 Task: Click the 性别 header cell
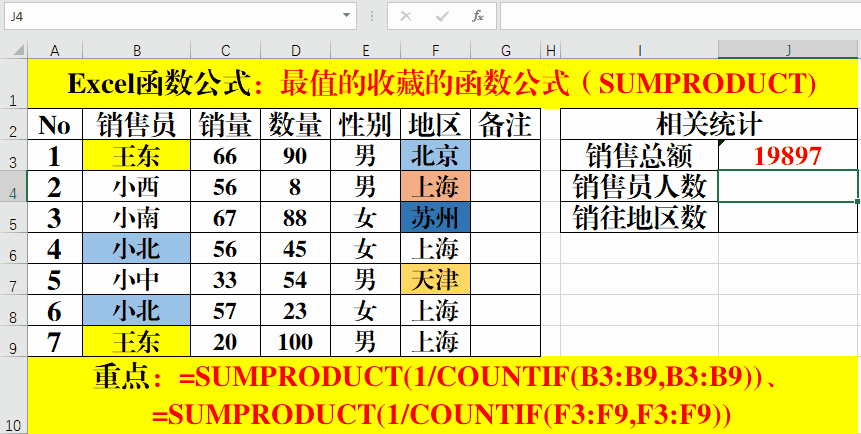coord(366,124)
